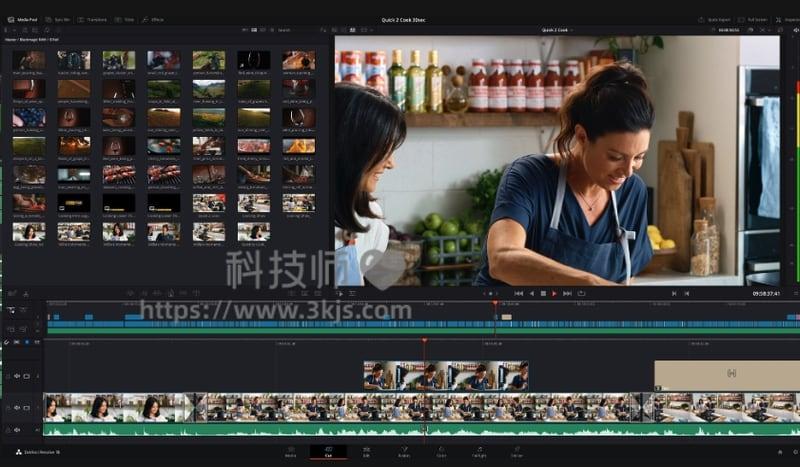800x467 pixels.
Task: Switch to the Color page
Action: [x=441, y=452]
